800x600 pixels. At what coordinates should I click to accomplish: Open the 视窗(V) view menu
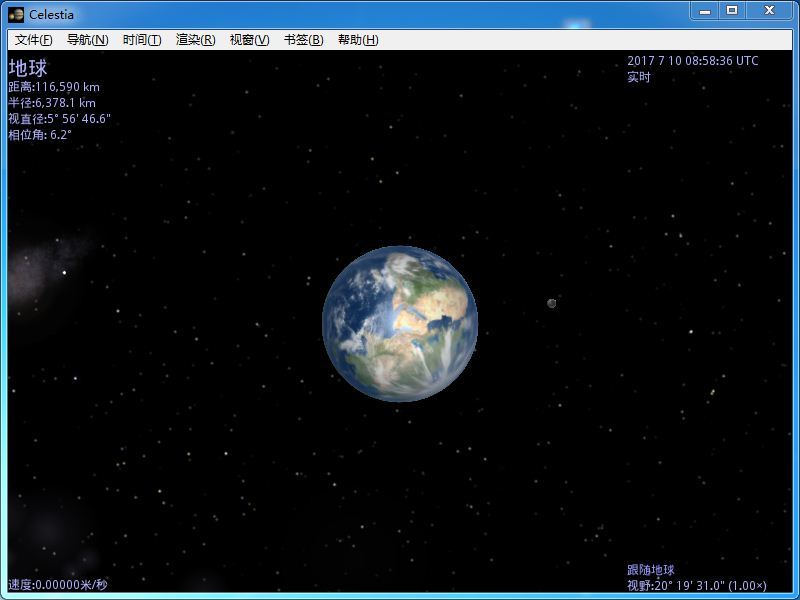tap(249, 40)
